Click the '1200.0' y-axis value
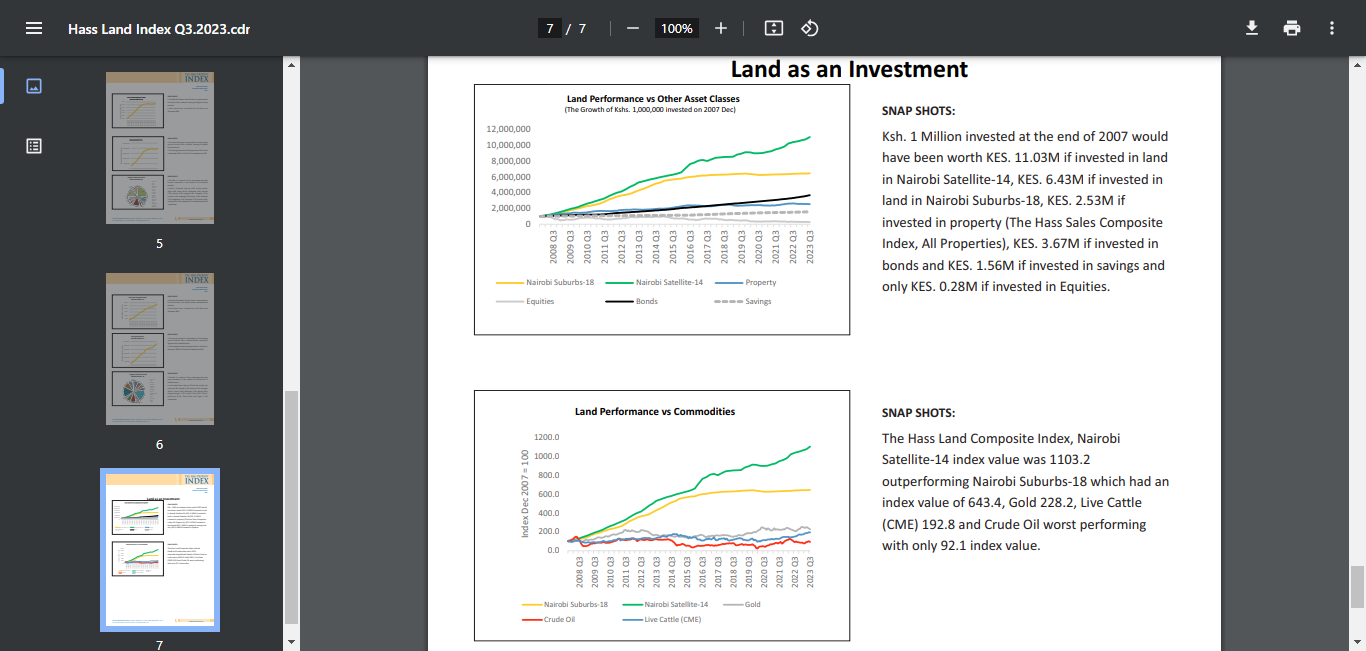Image resolution: width=1366 pixels, height=651 pixels. 547,437
